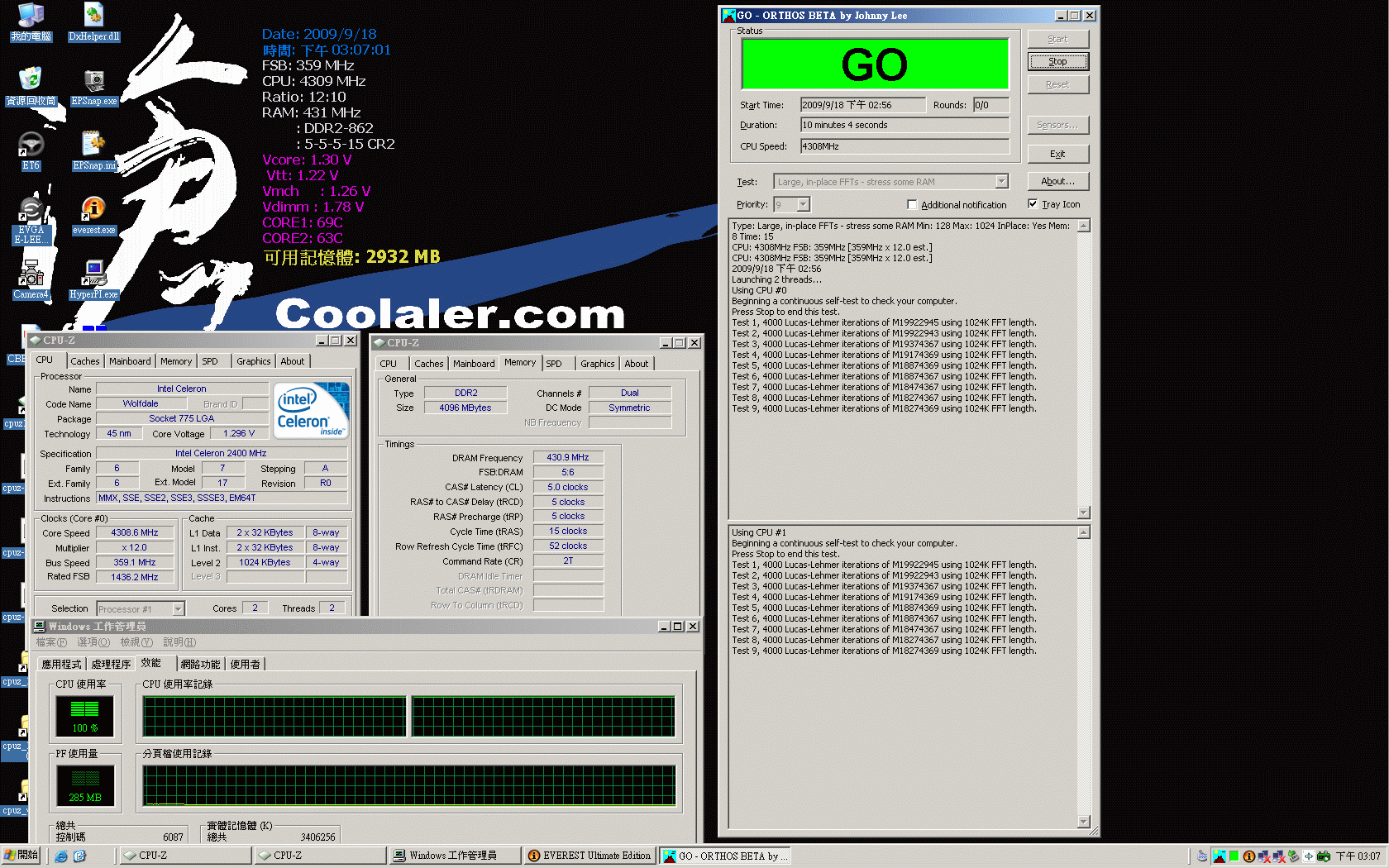This screenshot has width=1389, height=868.
Task: Click the EVEREST info icon in system tray
Action: tap(1249, 856)
